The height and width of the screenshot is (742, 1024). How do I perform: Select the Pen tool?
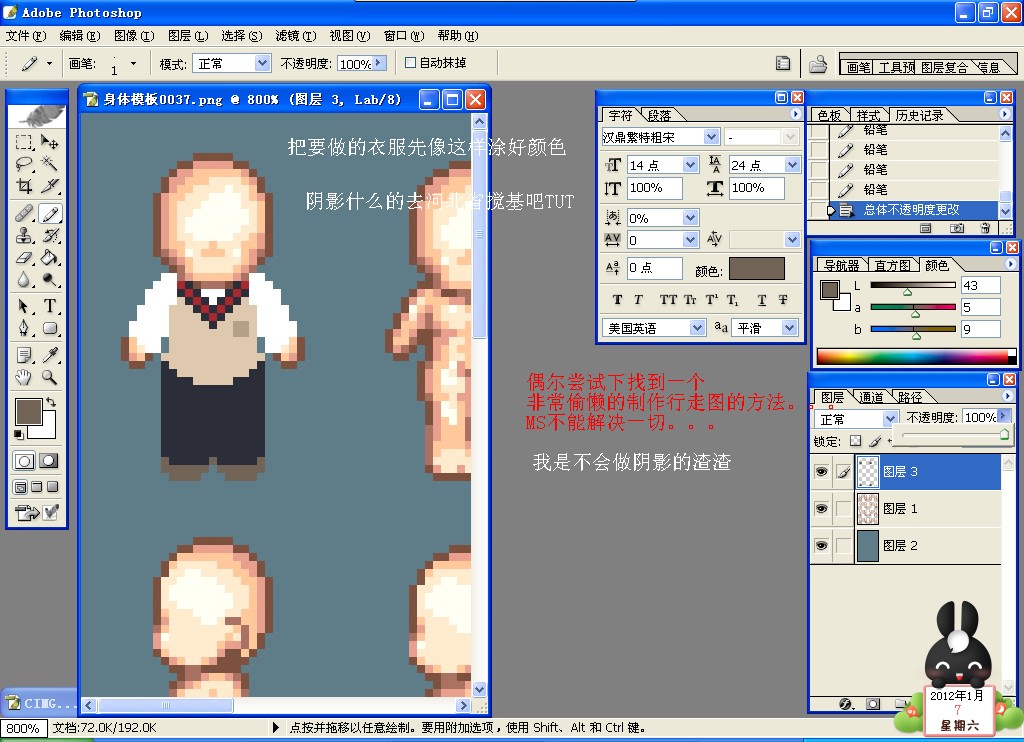pos(24,328)
